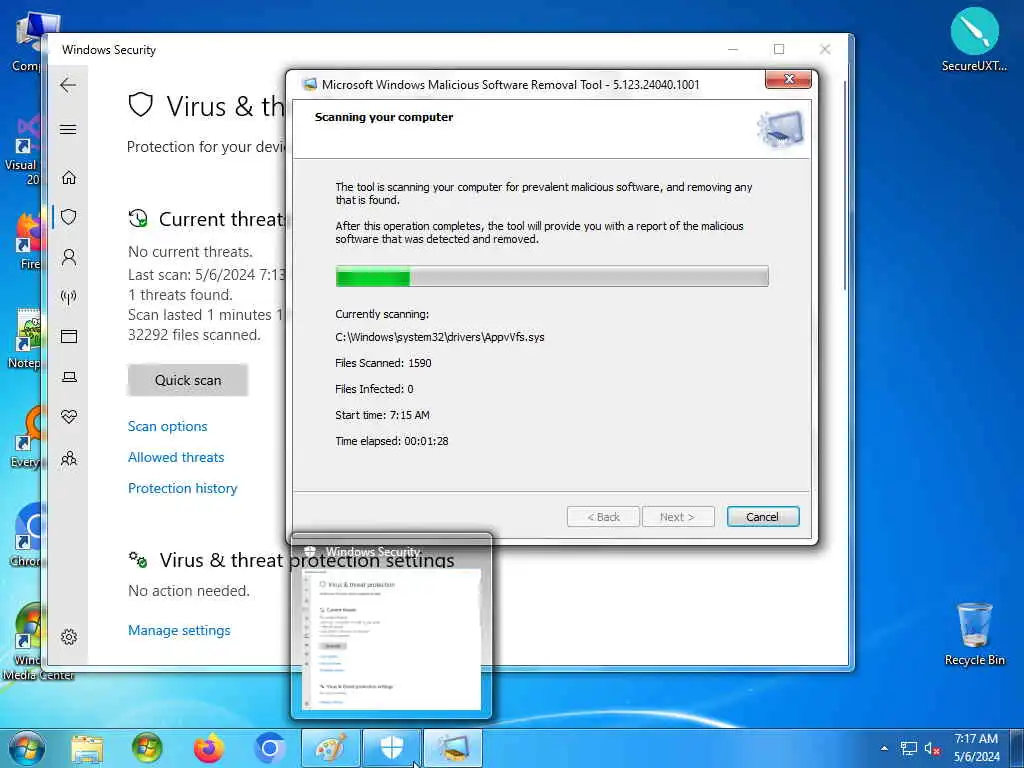The width and height of the screenshot is (1024, 768).
Task: Open Protection history link
Action: click(182, 488)
